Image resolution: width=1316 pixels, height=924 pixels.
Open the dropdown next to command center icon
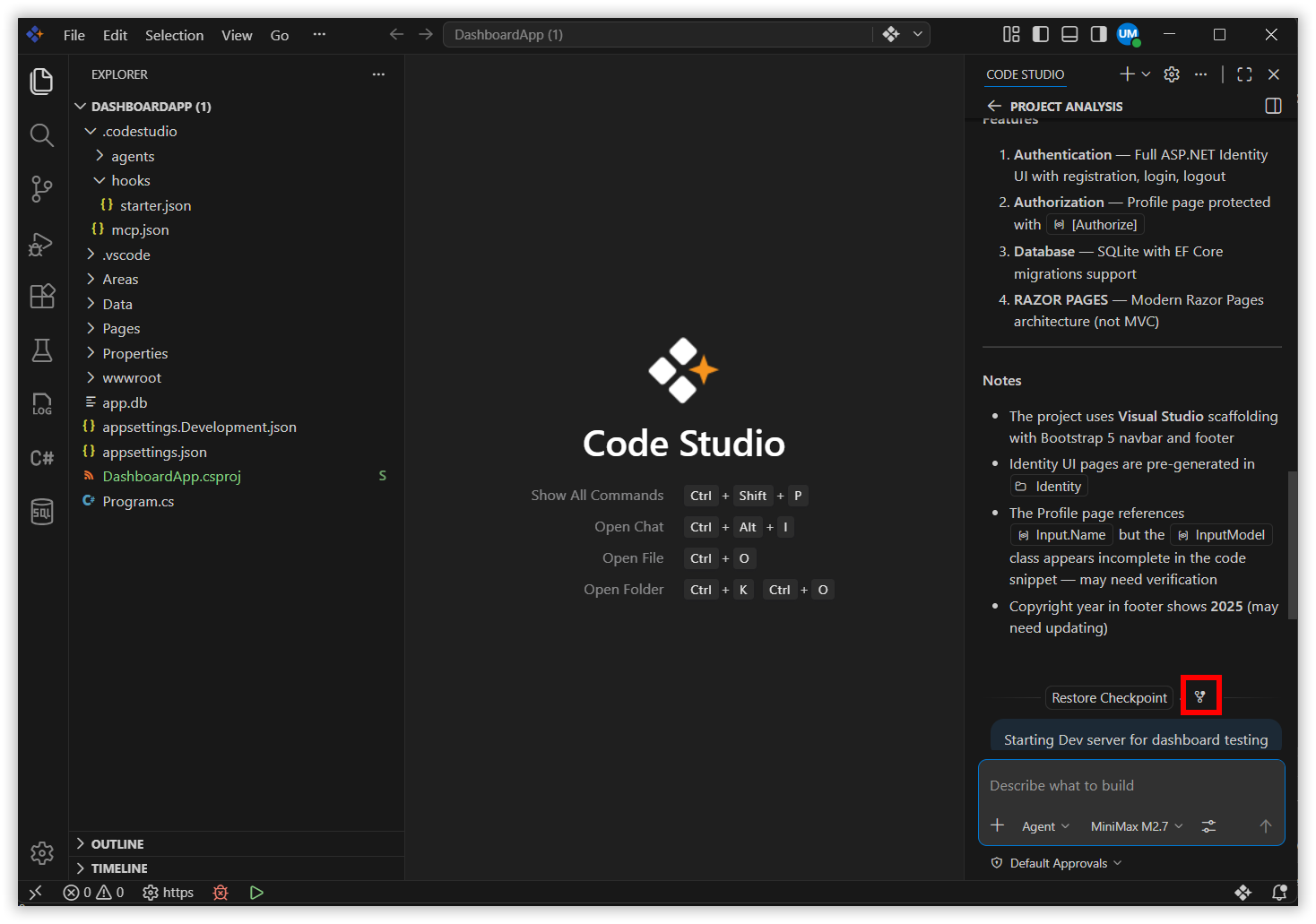pyautogui.click(x=918, y=34)
